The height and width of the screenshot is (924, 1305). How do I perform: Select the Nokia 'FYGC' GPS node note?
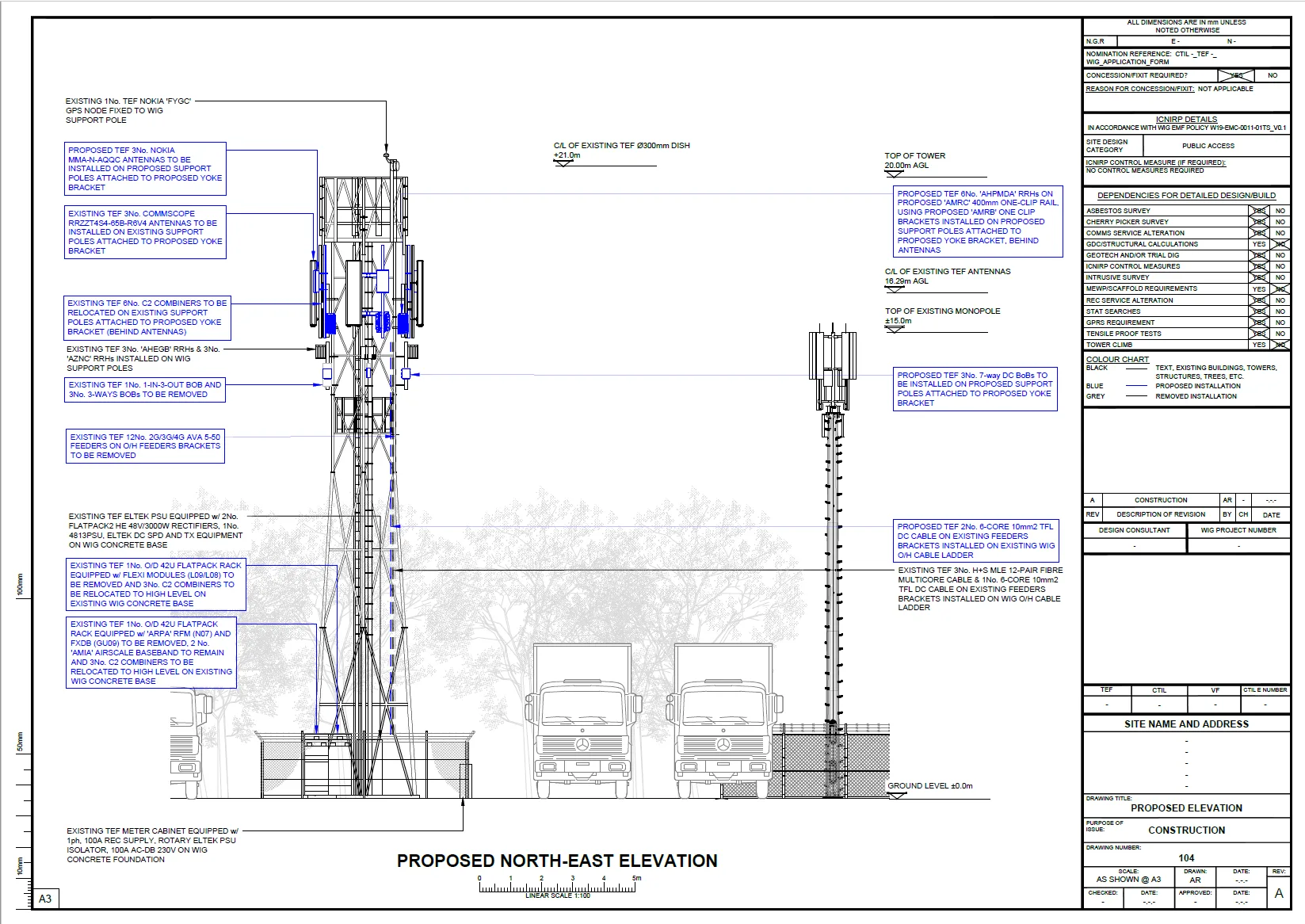pos(128,110)
